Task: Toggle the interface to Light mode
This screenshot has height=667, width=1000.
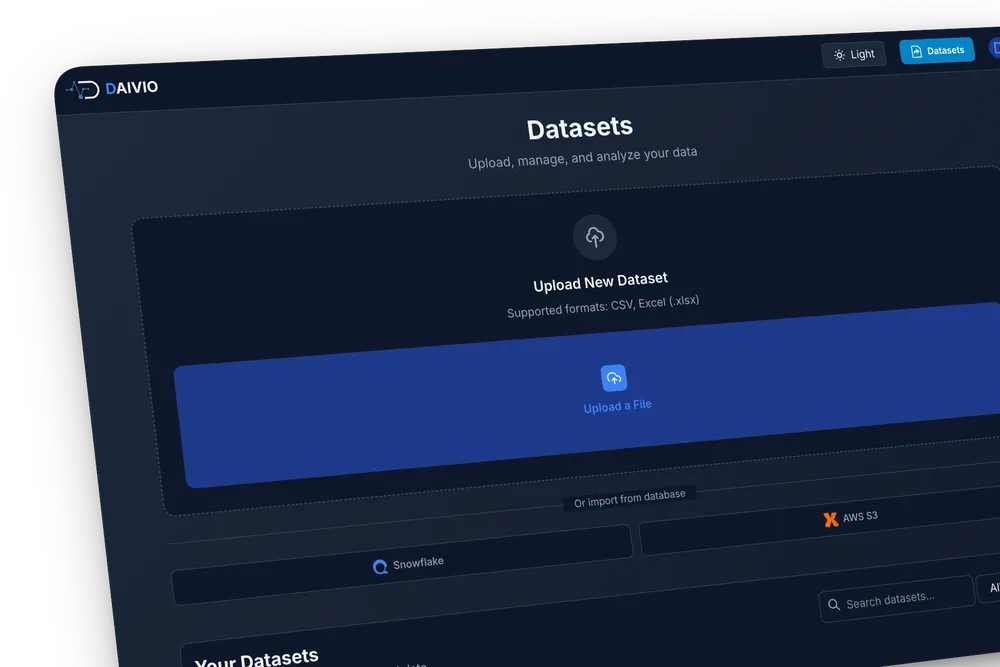Action: [853, 54]
